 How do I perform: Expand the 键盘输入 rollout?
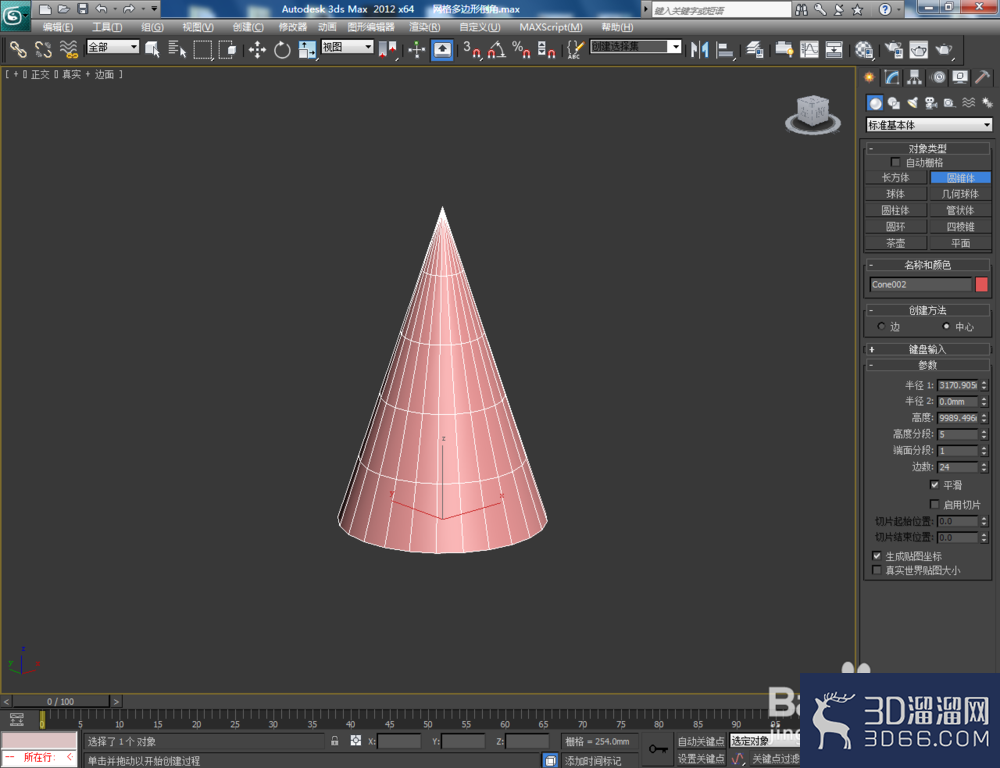927,349
